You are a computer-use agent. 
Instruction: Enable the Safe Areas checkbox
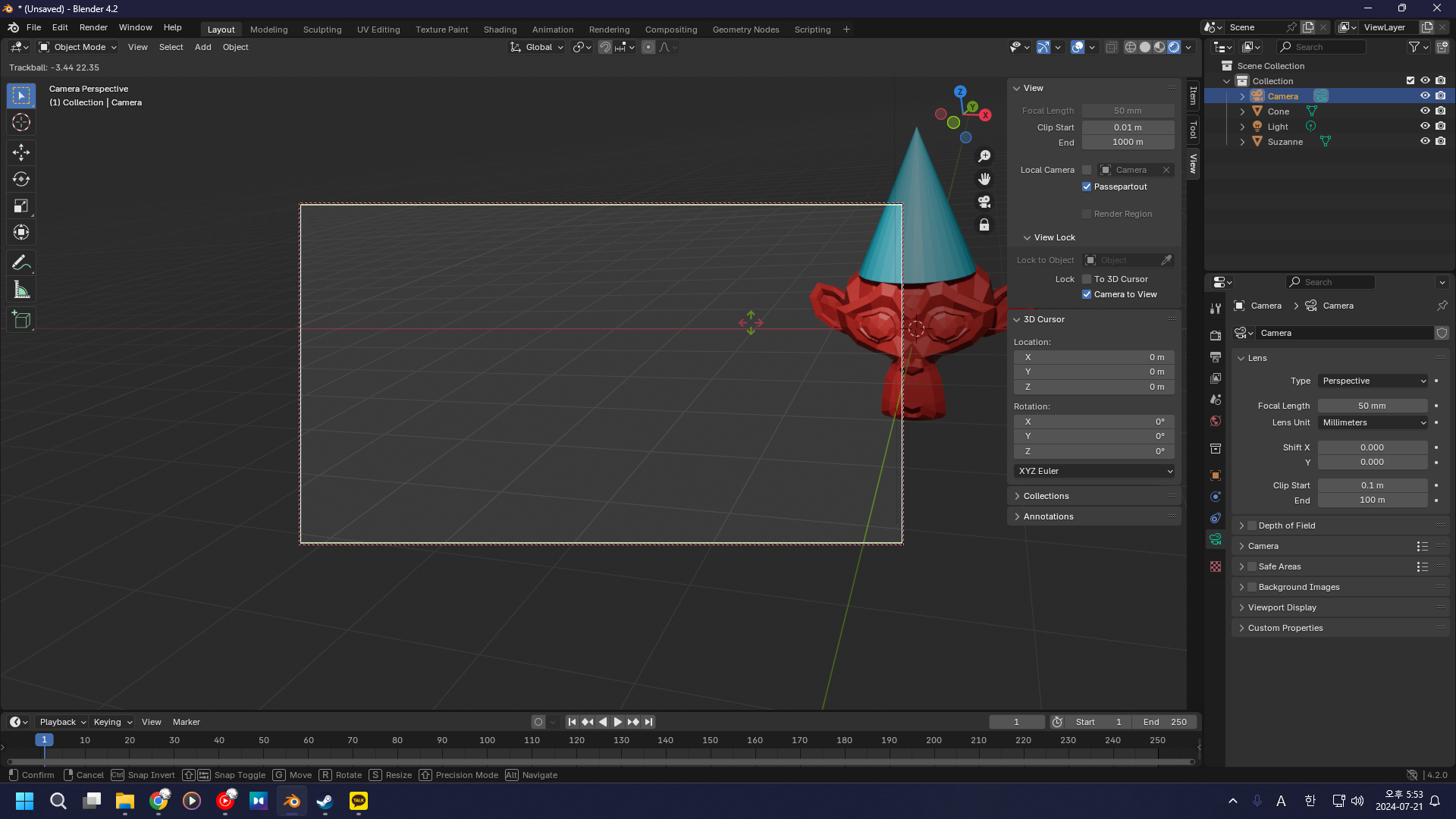click(1252, 566)
